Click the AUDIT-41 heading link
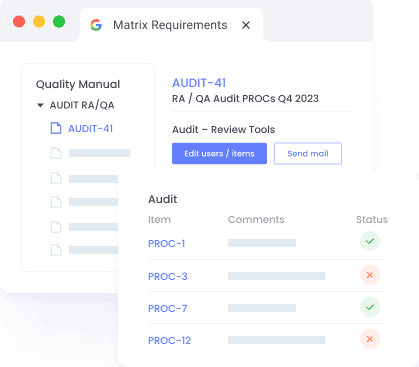Viewport: 419px width, 367px height. tap(199, 83)
